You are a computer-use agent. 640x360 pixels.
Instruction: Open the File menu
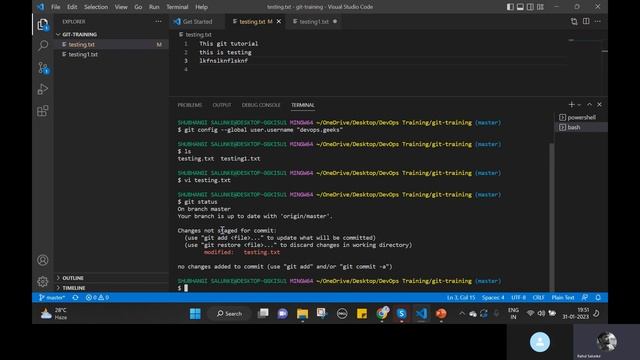coord(56,7)
